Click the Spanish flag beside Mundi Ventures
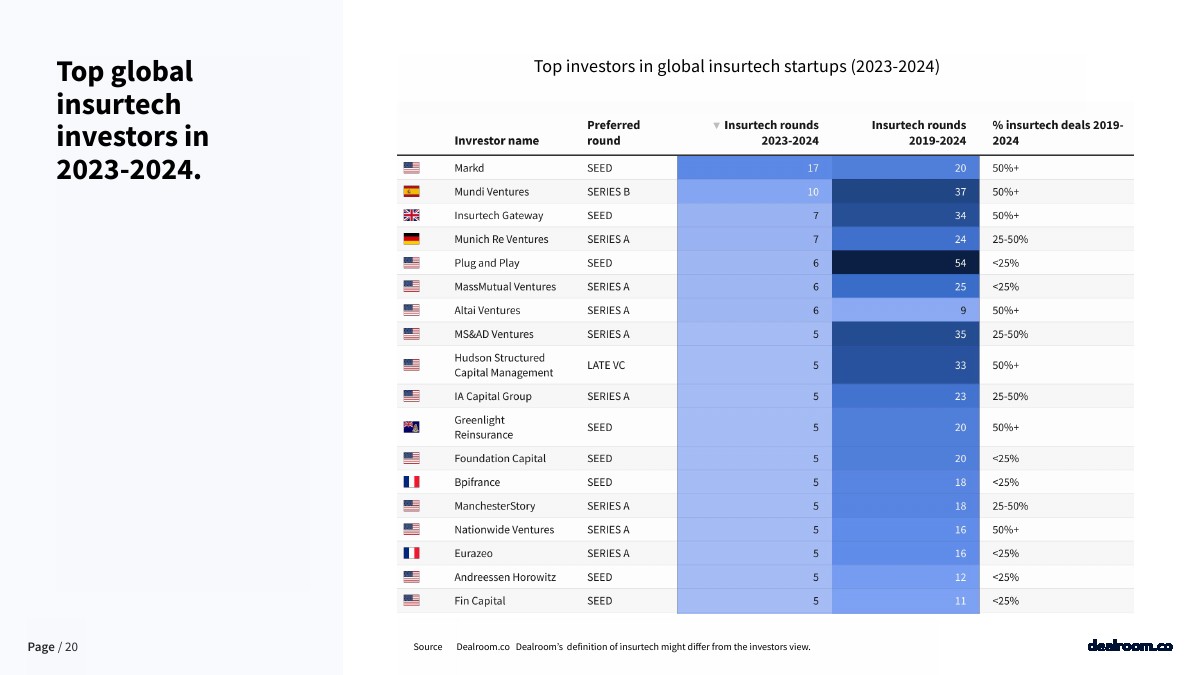 tap(411, 192)
